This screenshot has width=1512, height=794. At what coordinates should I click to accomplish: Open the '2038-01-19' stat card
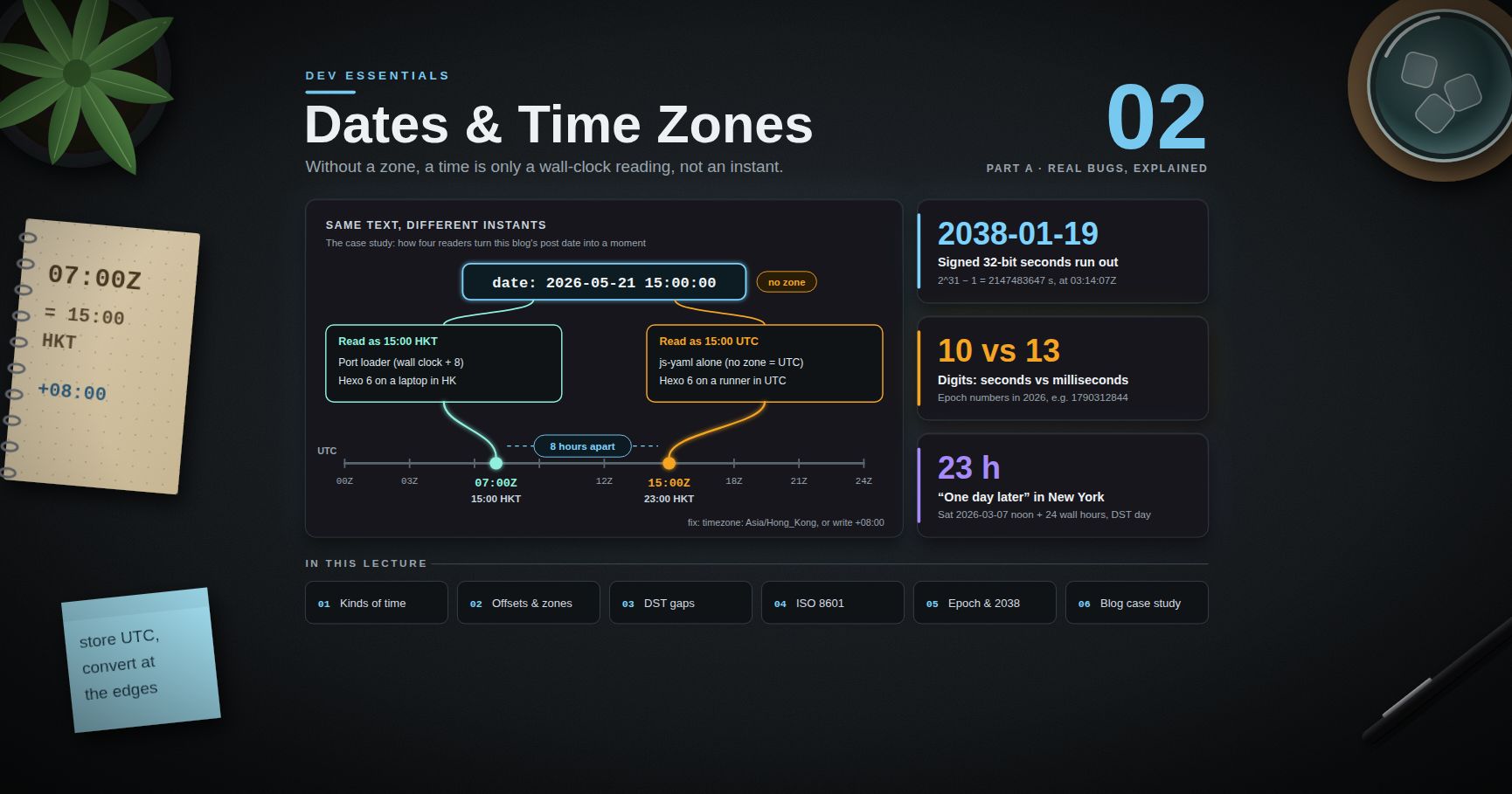pos(1063,252)
